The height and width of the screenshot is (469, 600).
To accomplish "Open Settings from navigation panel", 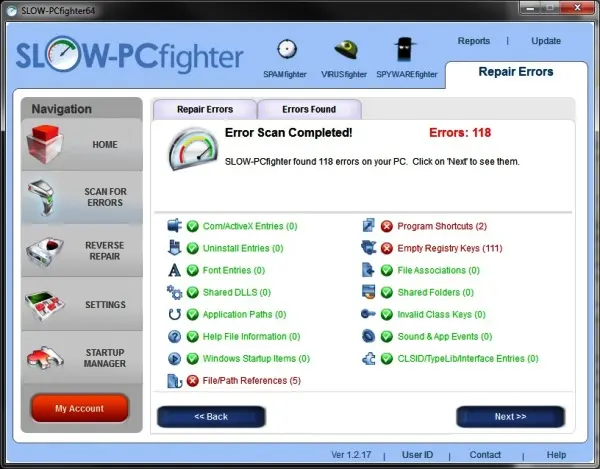I will (x=81, y=305).
